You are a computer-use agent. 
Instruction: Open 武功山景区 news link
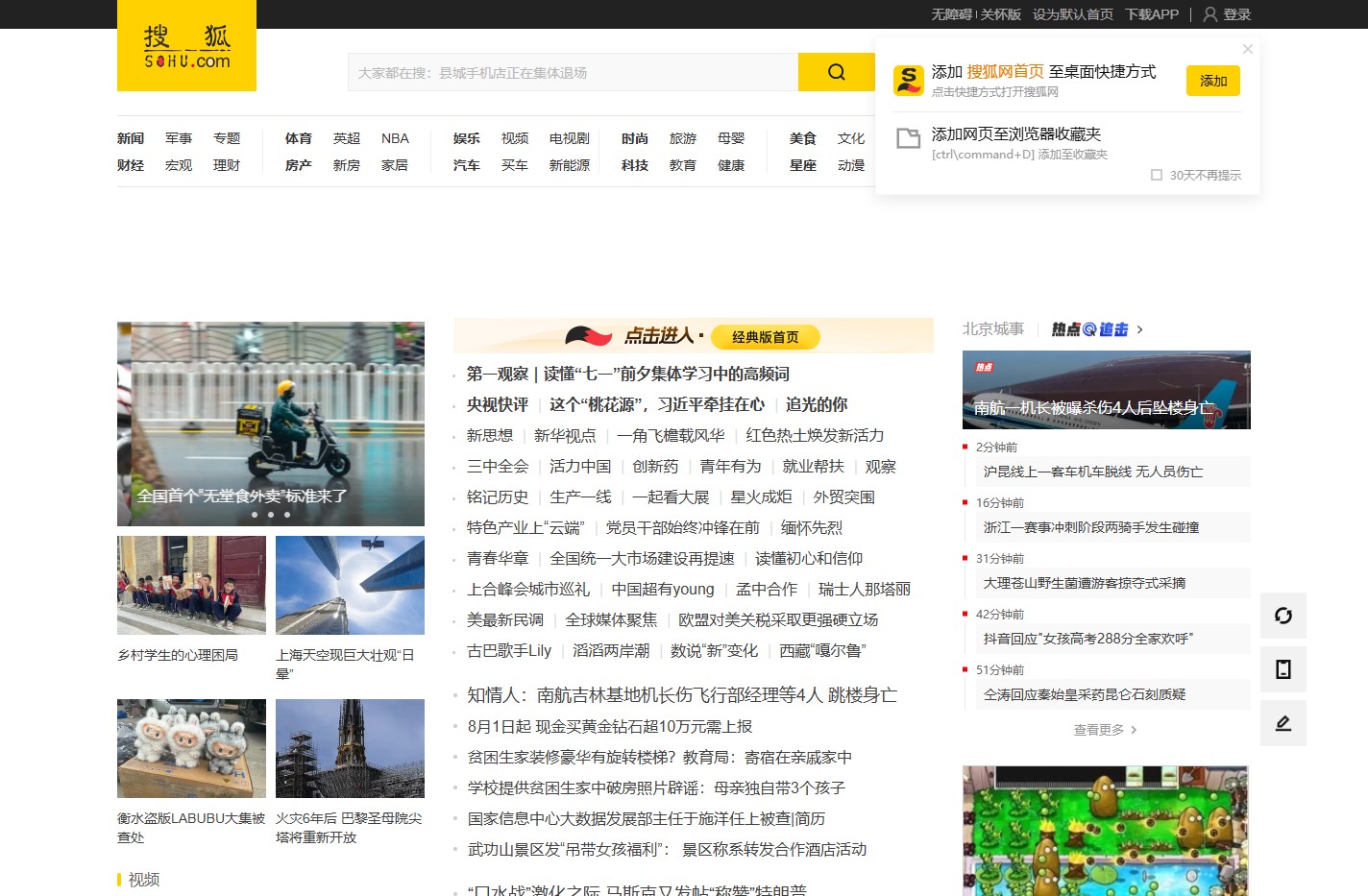[667, 849]
